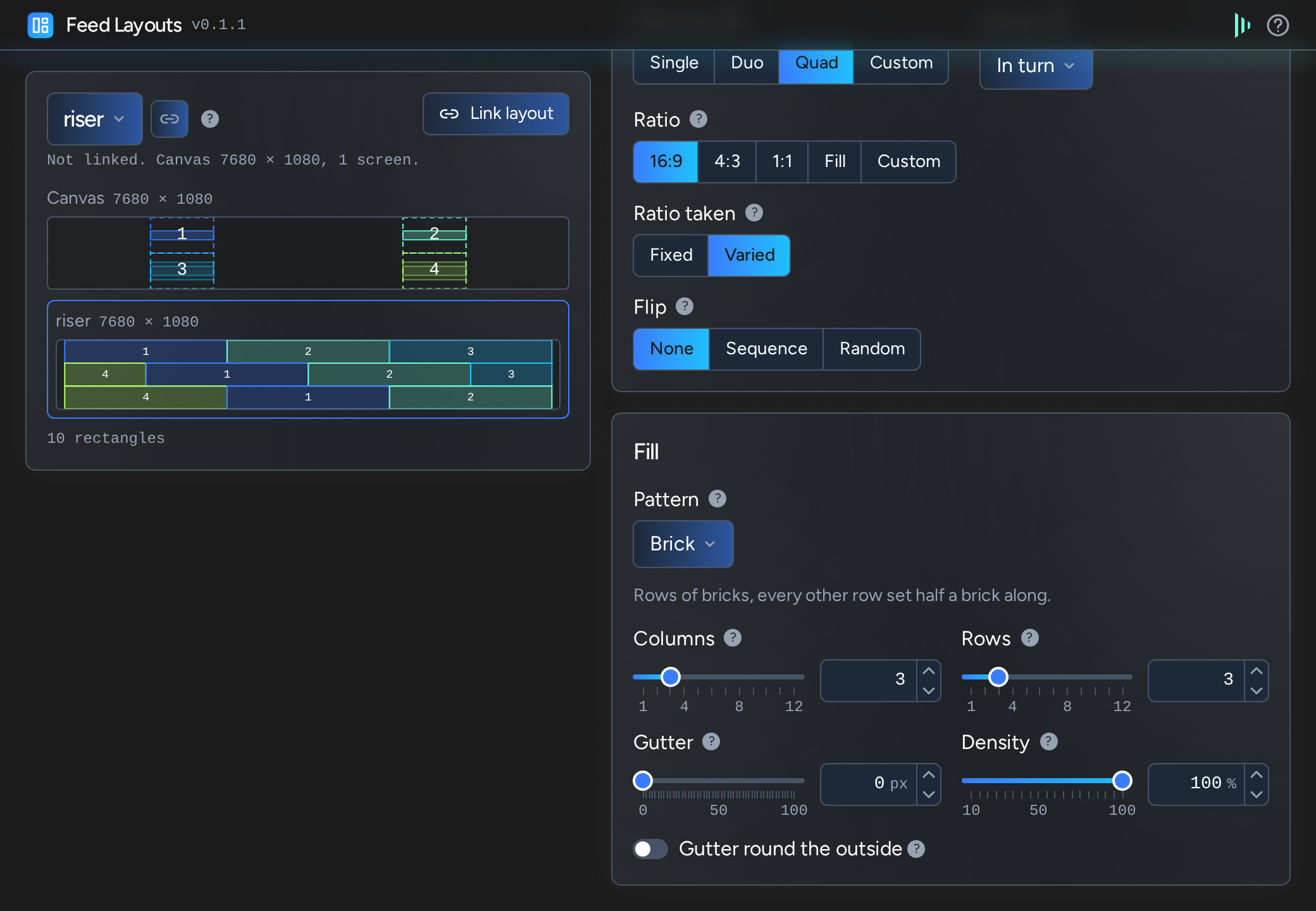Click the 'riser 7680 × 1080' label
The image size is (1316, 911).
click(x=127, y=321)
